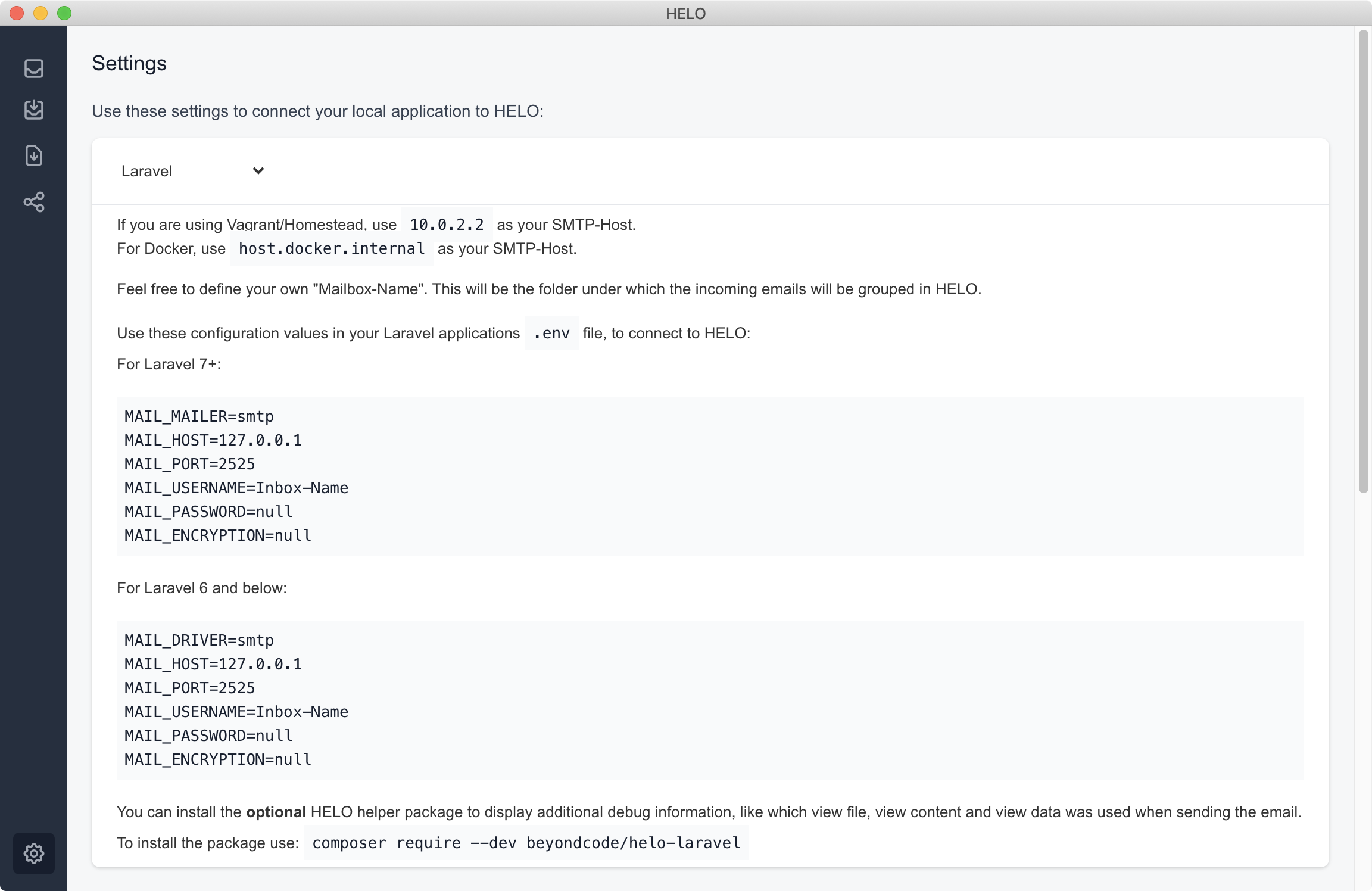Click the share icon in sidebar

click(x=33, y=202)
